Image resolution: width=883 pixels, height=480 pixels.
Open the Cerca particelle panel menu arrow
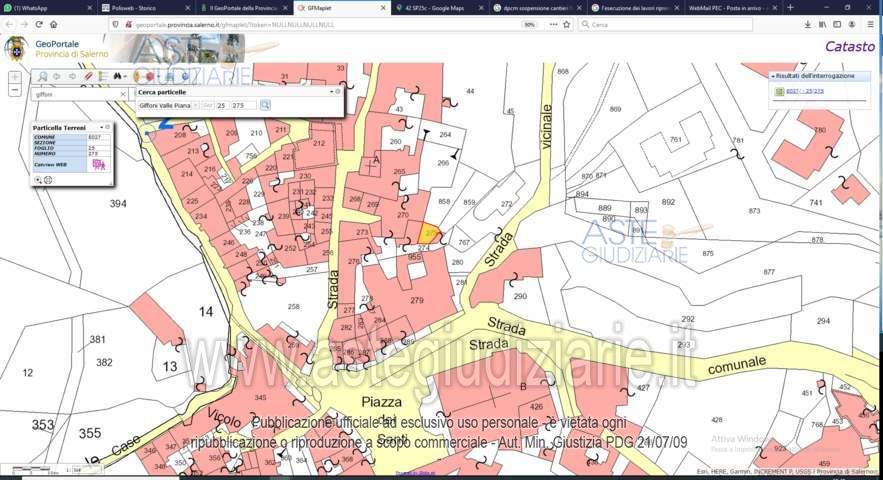tap(331, 91)
